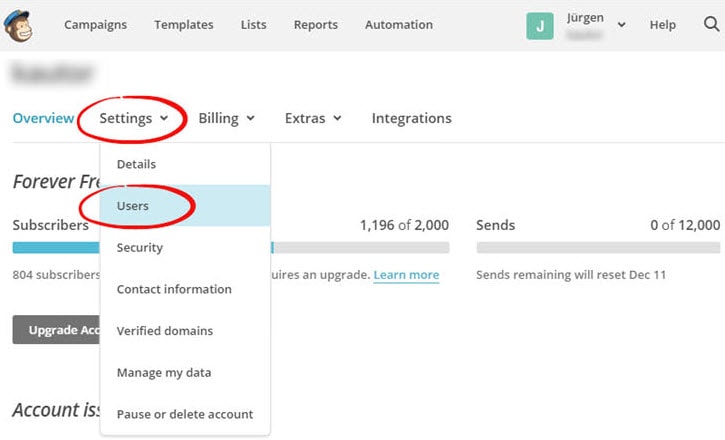Open the search magnifier icon

click(711, 25)
